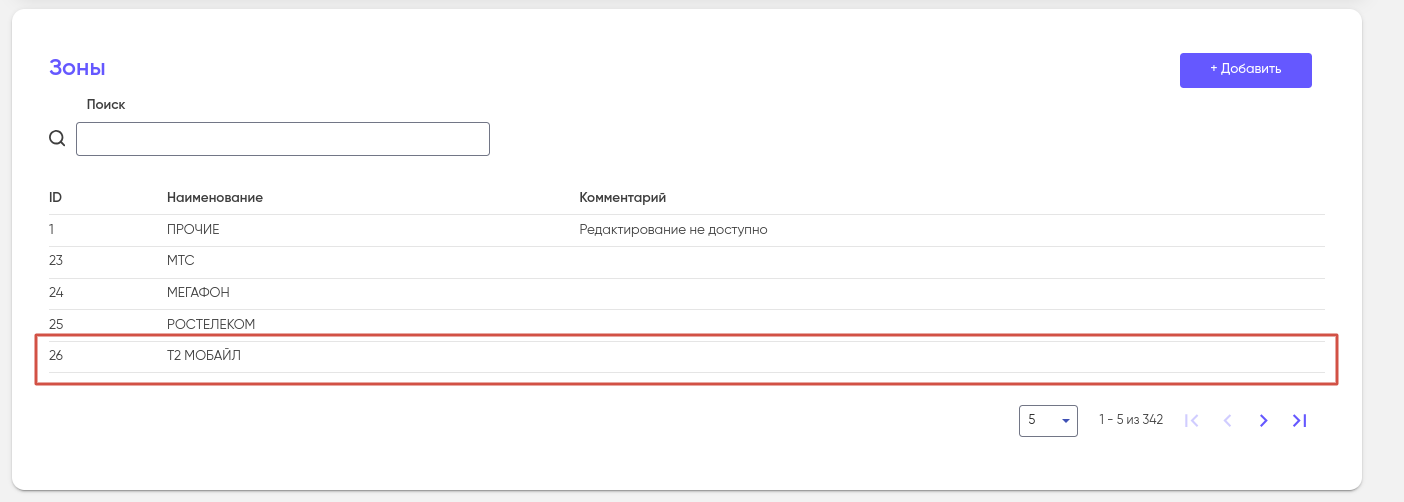Click the Комментарий column header

(622, 198)
